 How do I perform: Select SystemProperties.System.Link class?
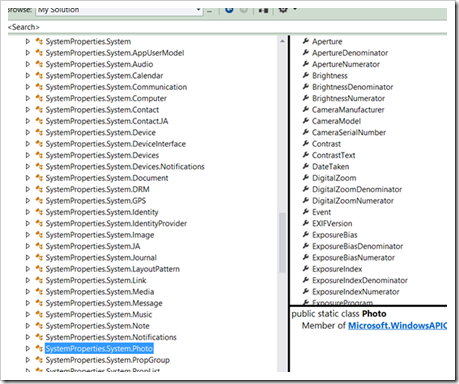click(96, 280)
